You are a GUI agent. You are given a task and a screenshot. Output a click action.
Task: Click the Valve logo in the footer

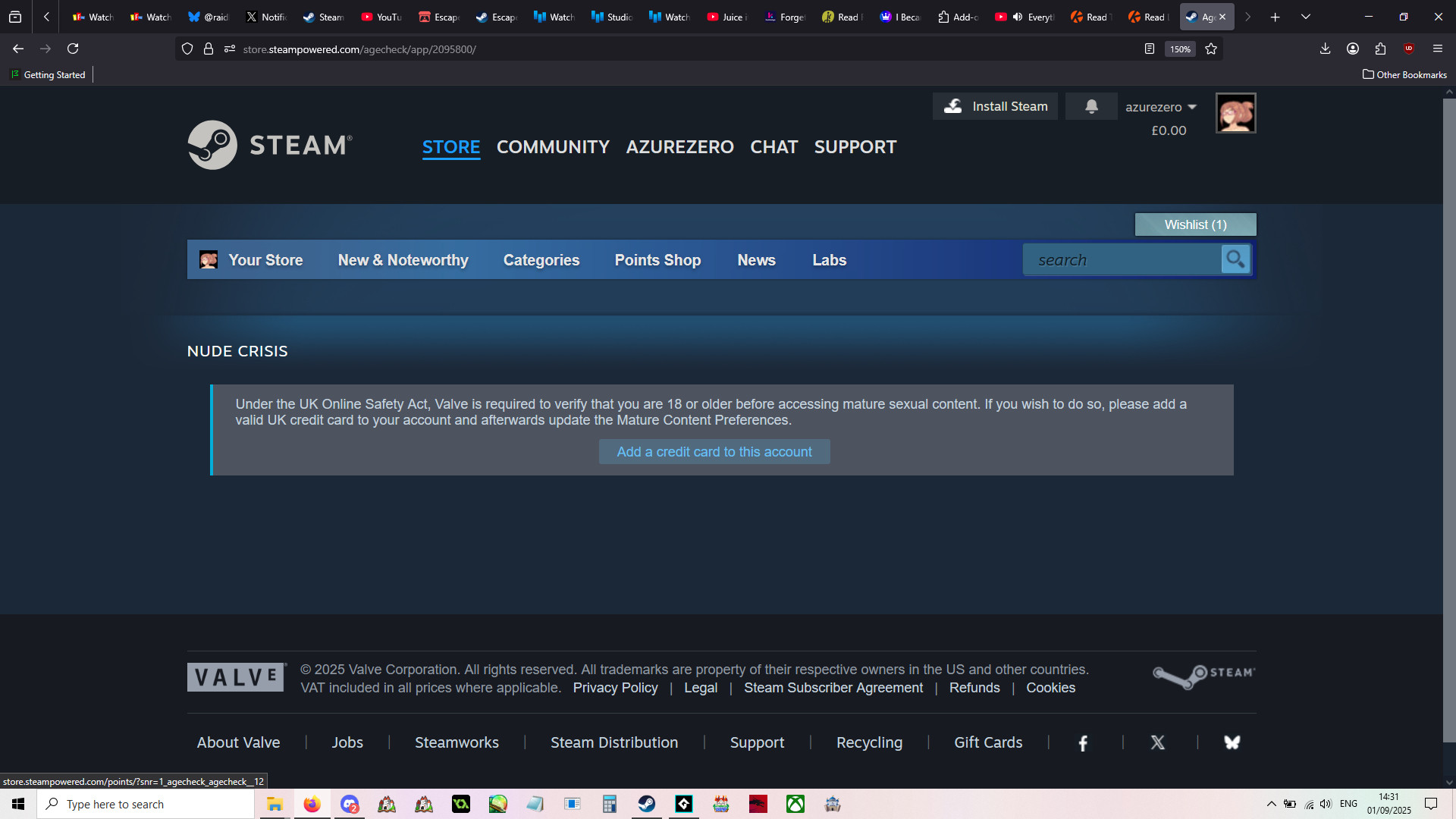[x=237, y=677]
